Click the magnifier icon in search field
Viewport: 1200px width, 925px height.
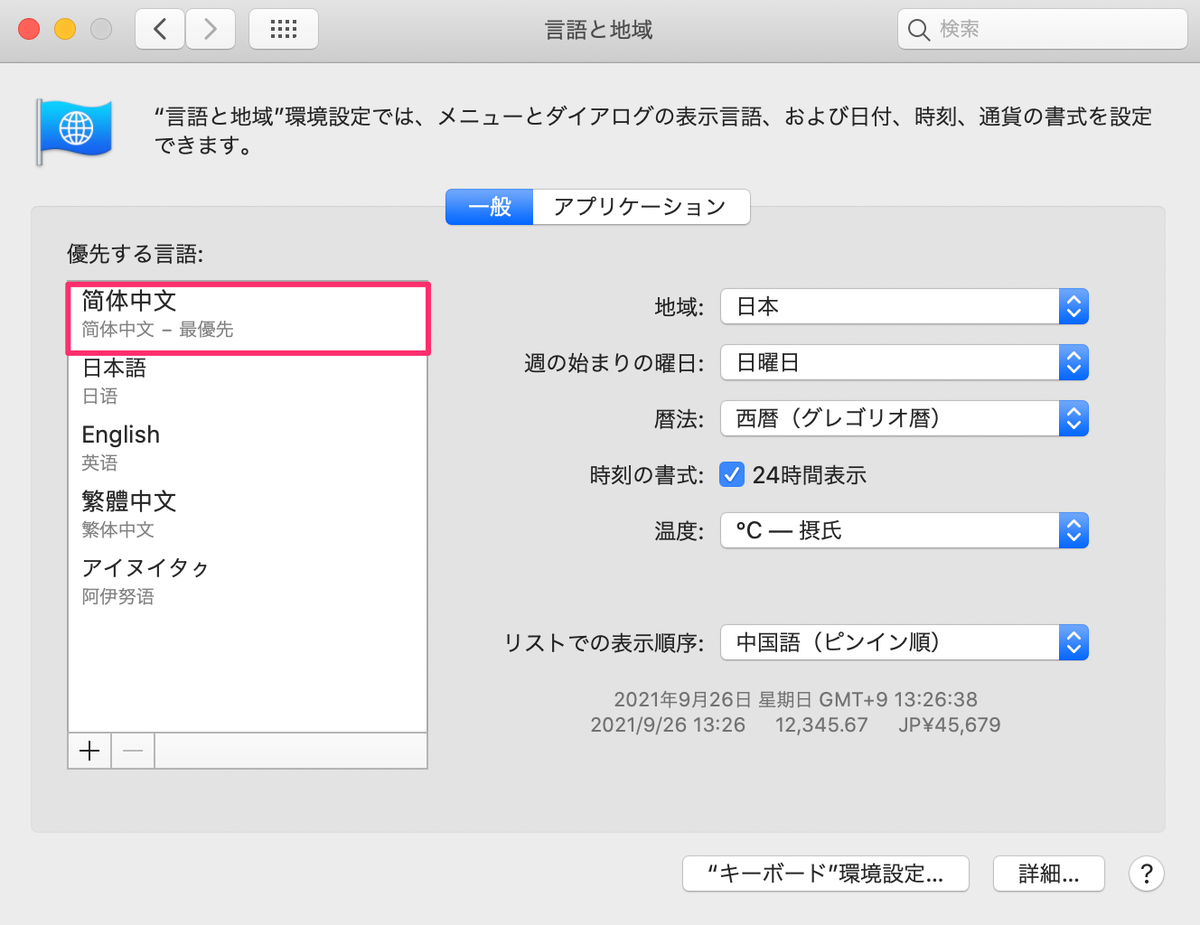pos(919,30)
